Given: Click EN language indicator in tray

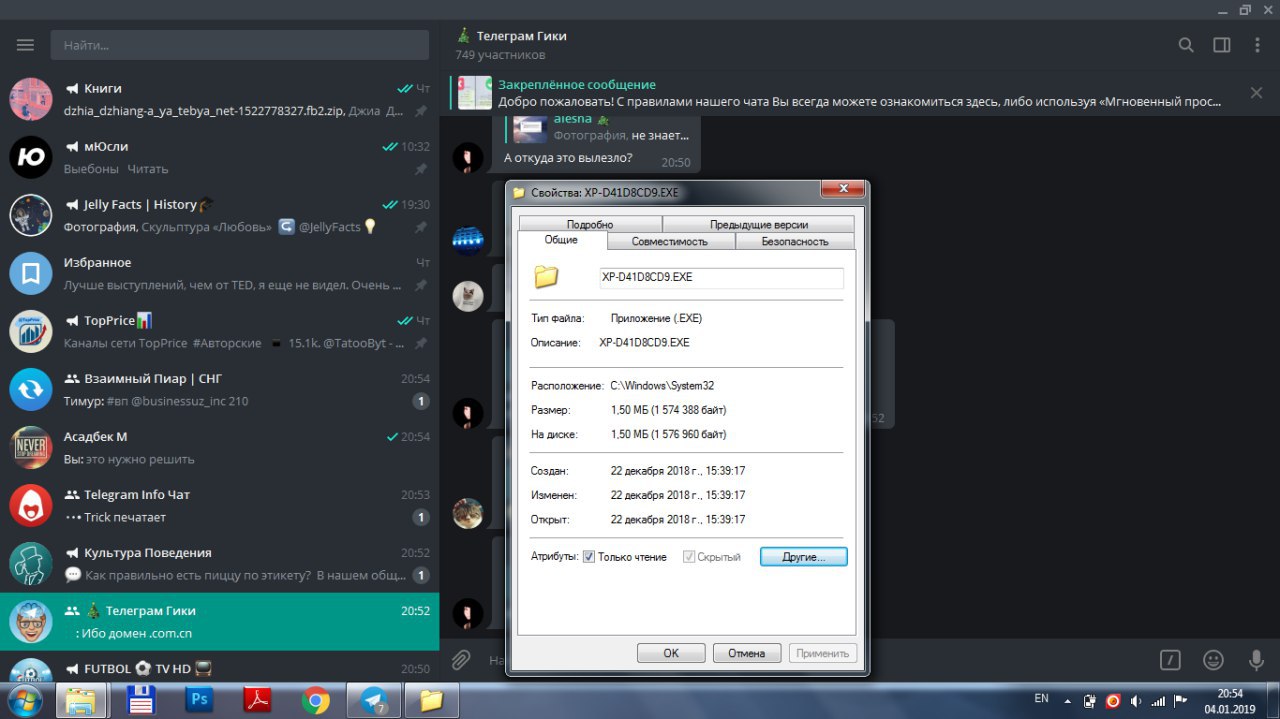Looking at the screenshot, I should [x=1041, y=699].
